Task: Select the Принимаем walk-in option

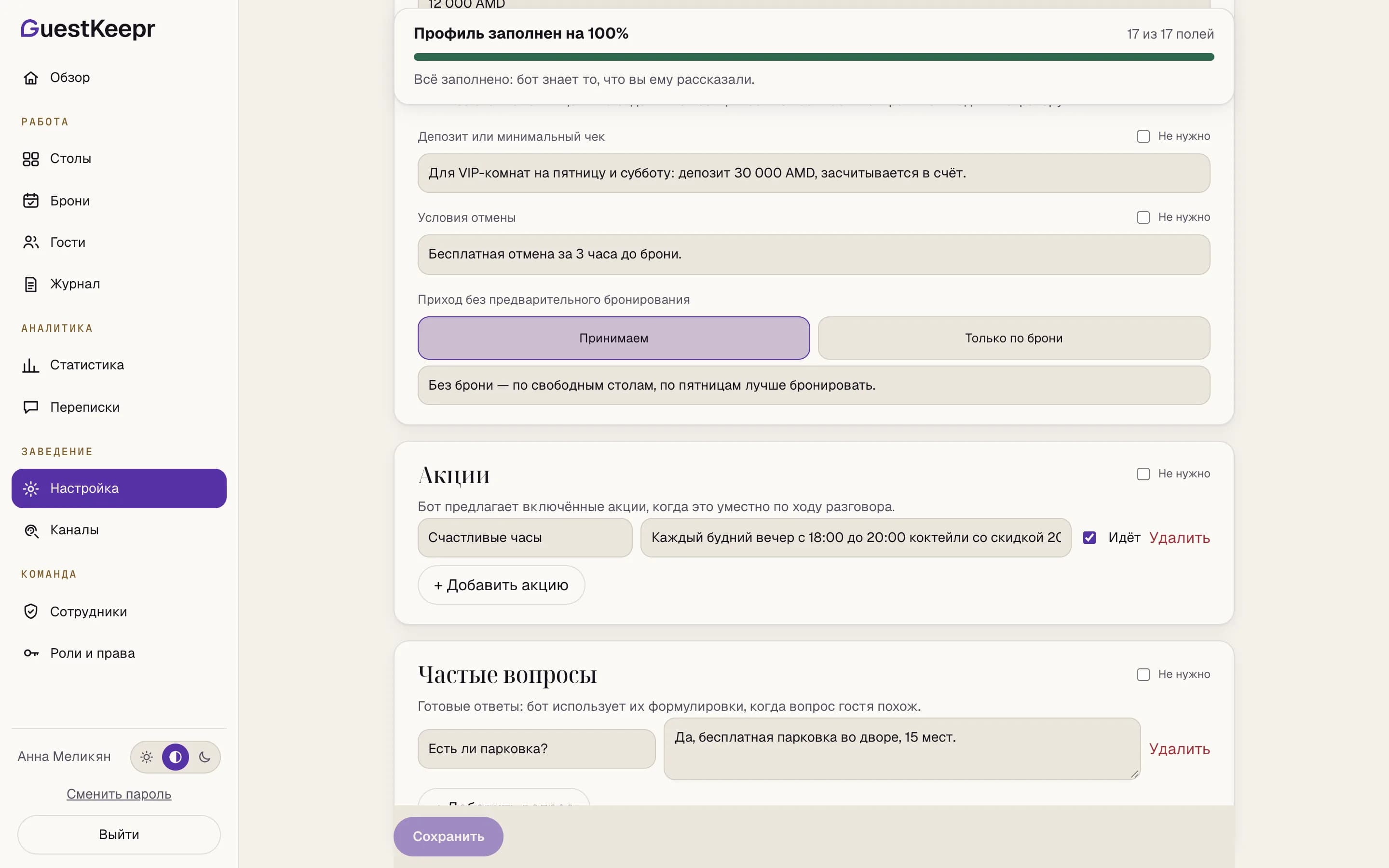Action: tap(613, 338)
